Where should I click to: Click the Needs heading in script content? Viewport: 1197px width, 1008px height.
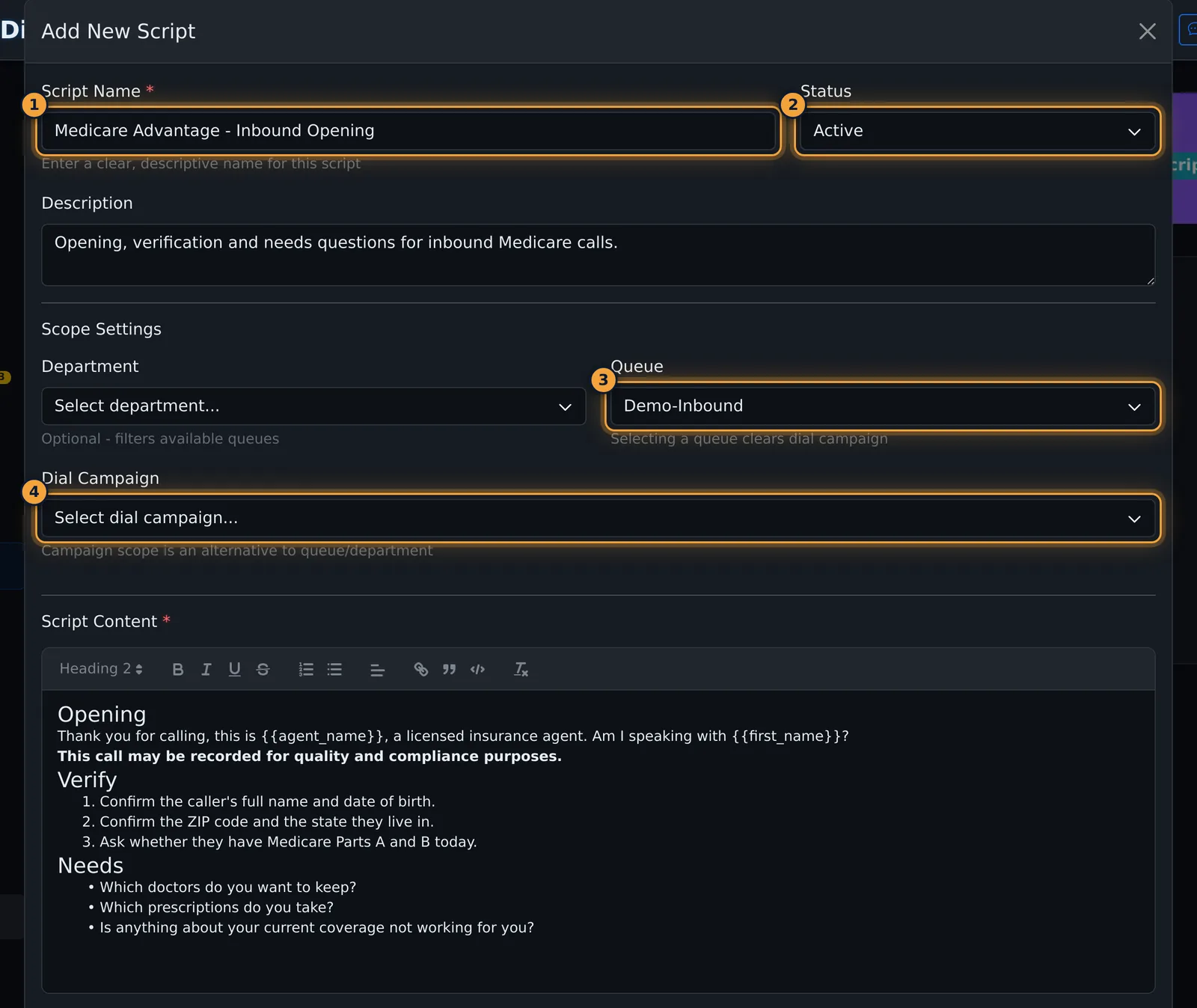point(91,865)
